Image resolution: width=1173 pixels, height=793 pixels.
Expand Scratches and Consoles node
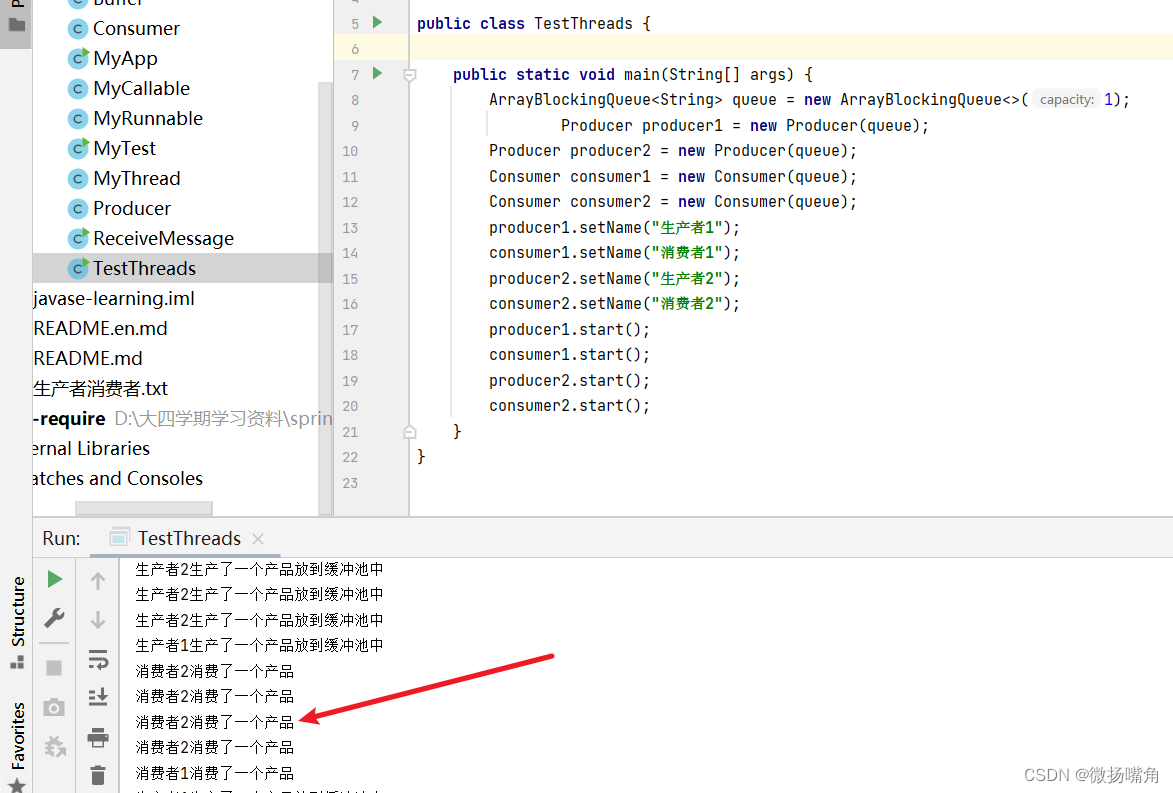117,478
